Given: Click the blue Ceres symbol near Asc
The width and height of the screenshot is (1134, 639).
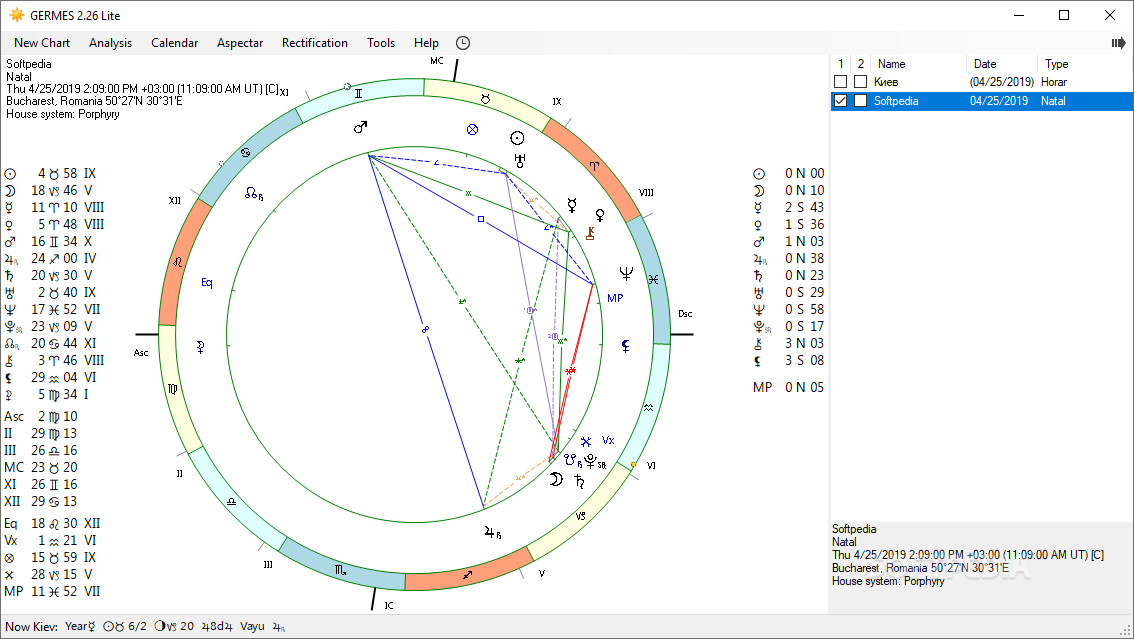Looking at the screenshot, I should pyautogui.click(x=200, y=348).
